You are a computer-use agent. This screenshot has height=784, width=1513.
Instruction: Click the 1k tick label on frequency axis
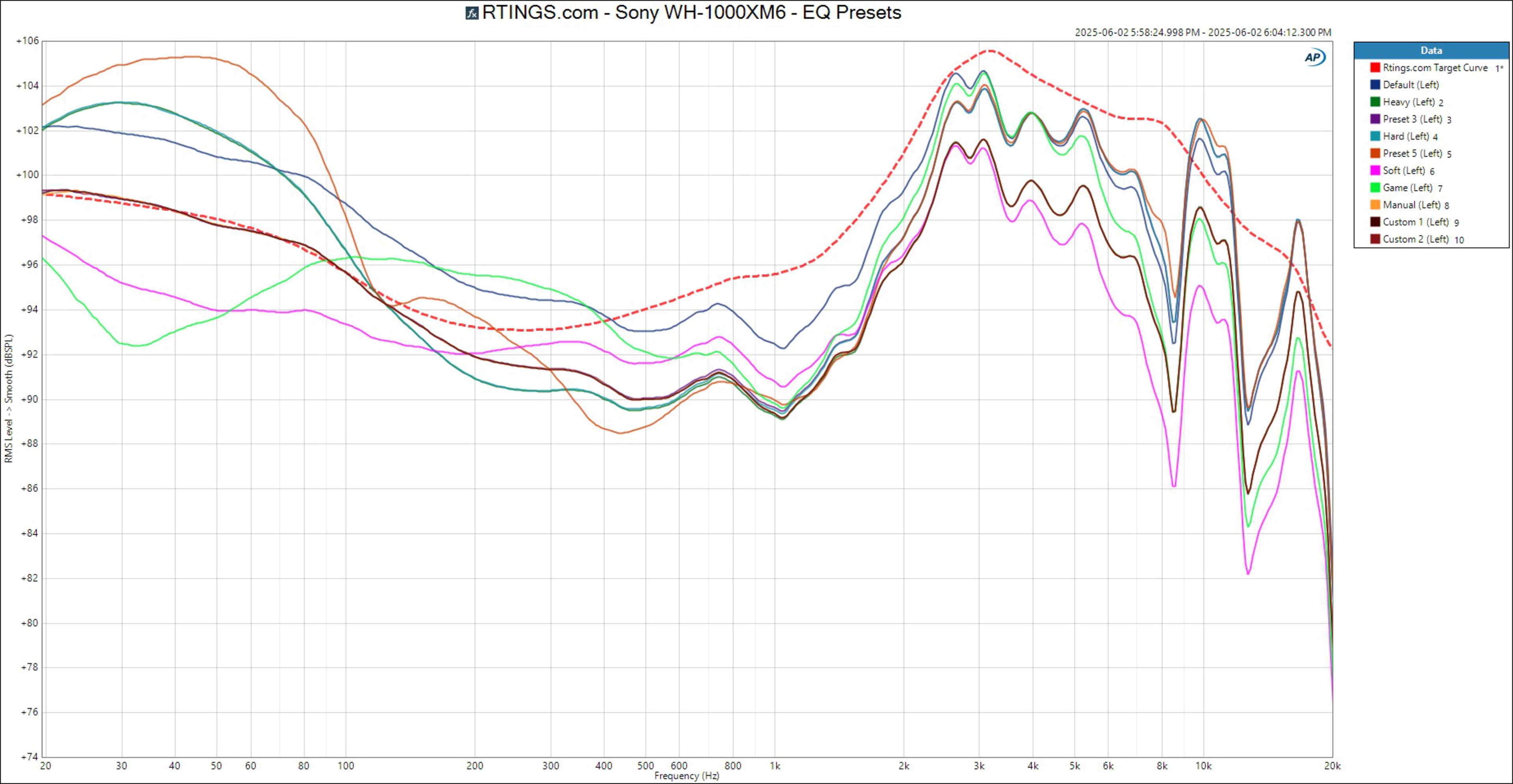click(x=775, y=766)
